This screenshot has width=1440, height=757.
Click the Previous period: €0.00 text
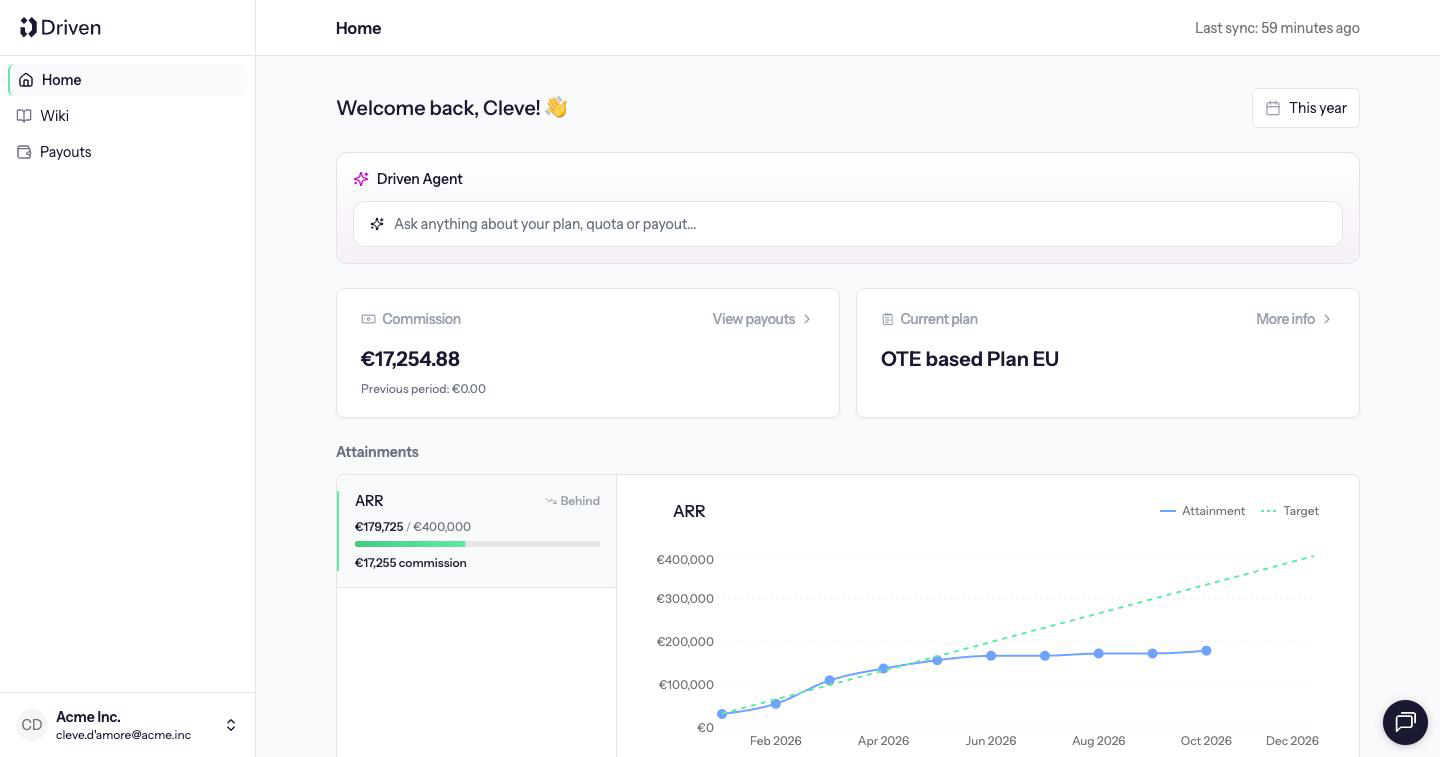423,389
